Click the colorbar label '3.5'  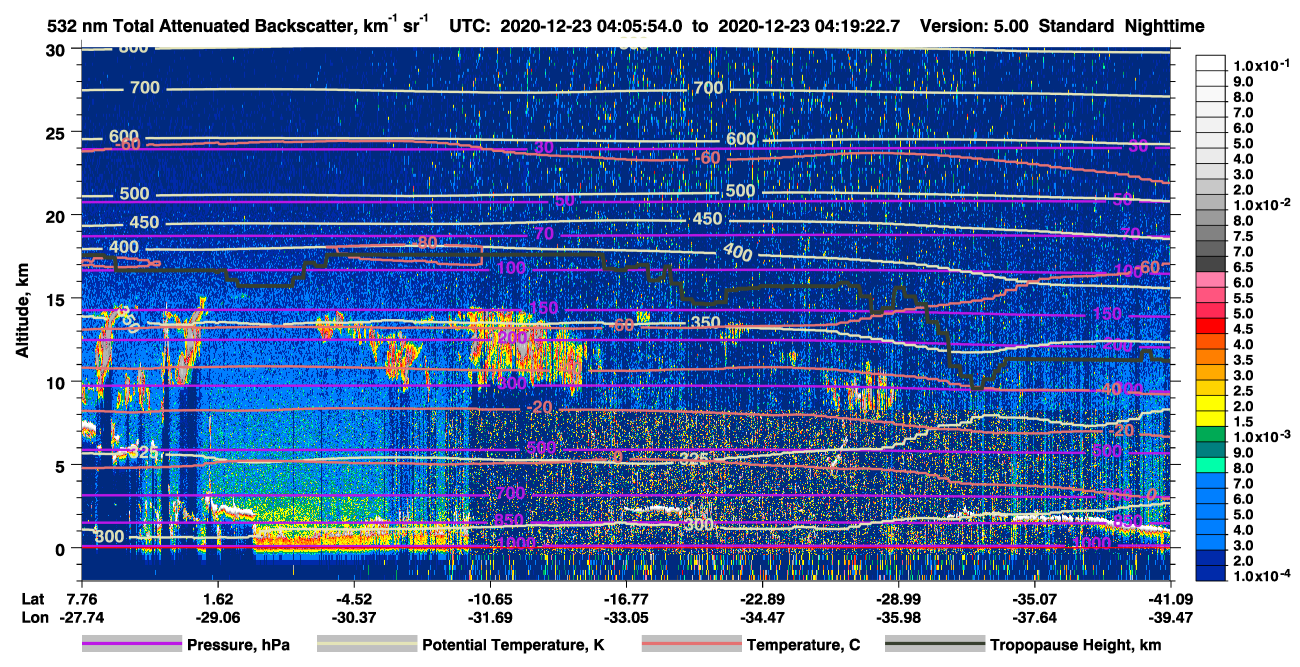tap(1244, 360)
